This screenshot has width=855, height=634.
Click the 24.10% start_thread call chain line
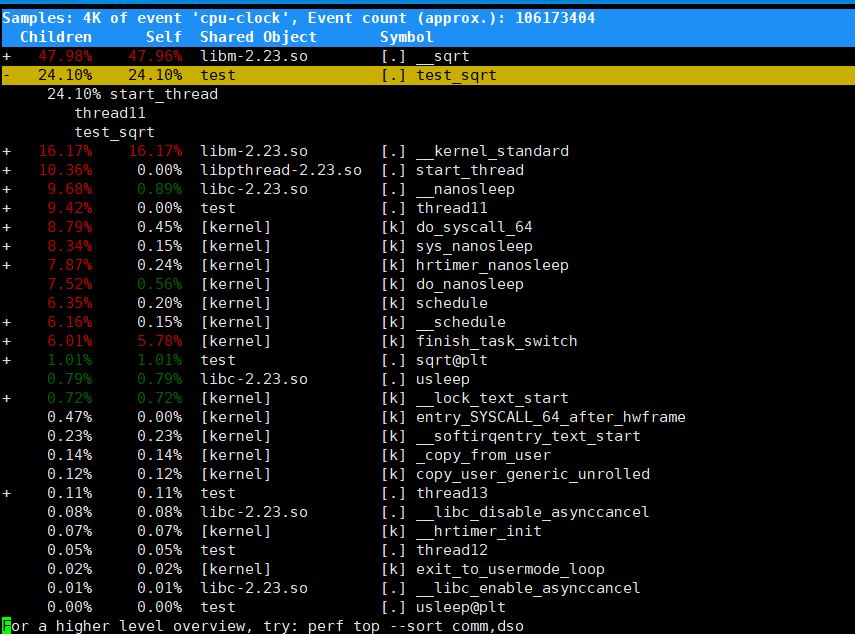tap(132, 94)
